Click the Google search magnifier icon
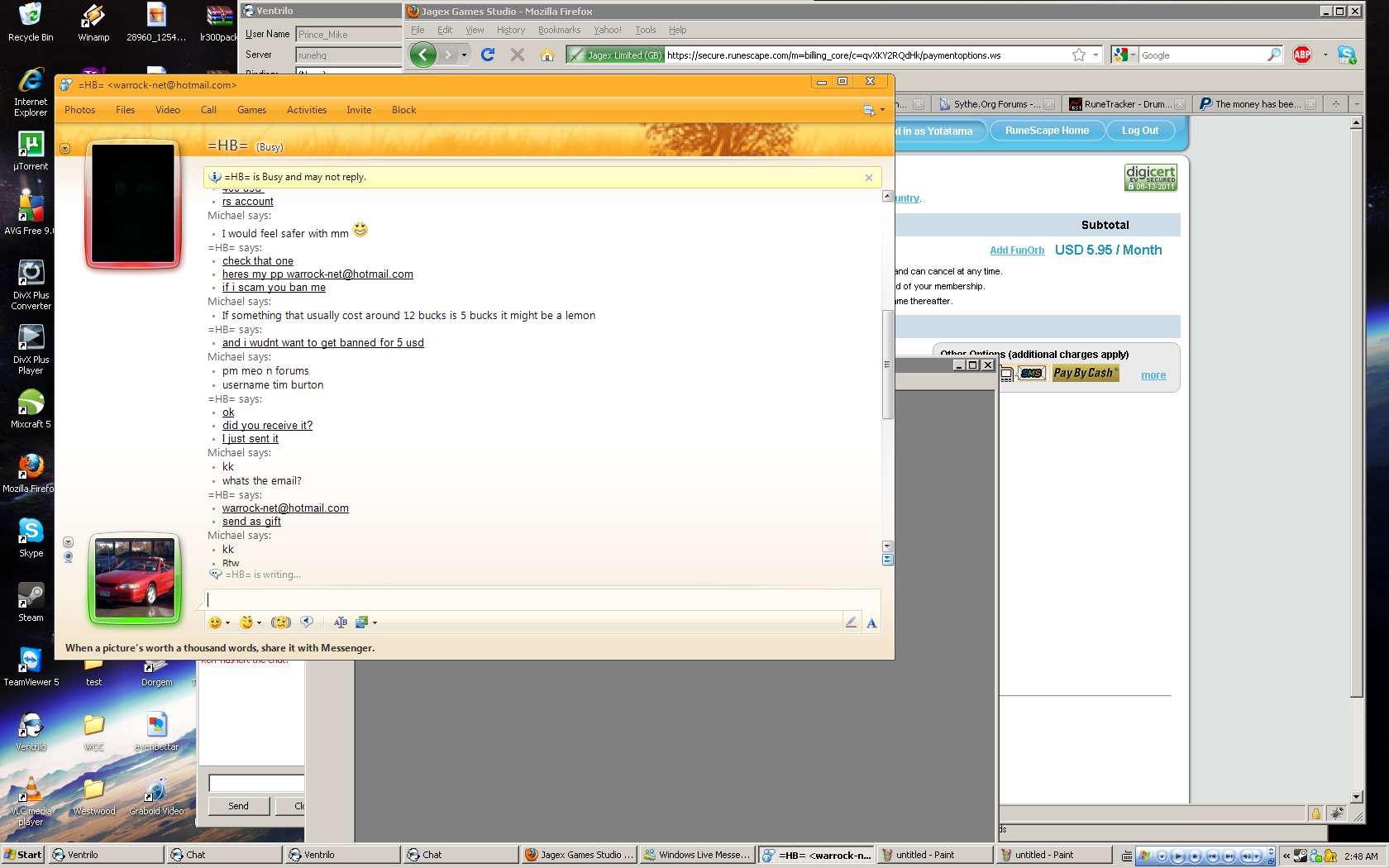1389x868 pixels. [x=1274, y=55]
